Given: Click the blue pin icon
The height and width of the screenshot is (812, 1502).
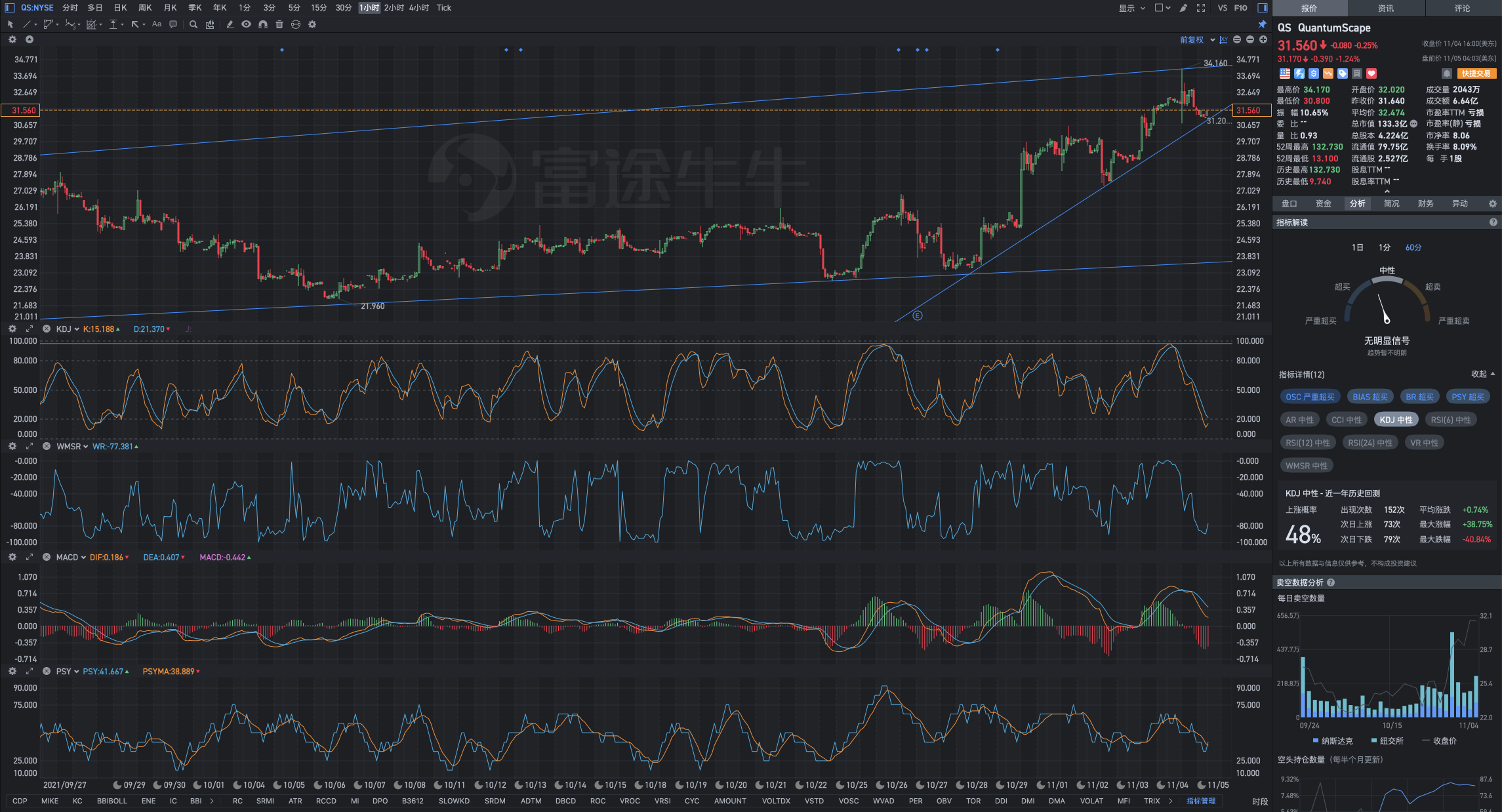Looking at the screenshot, I should (x=1262, y=24).
